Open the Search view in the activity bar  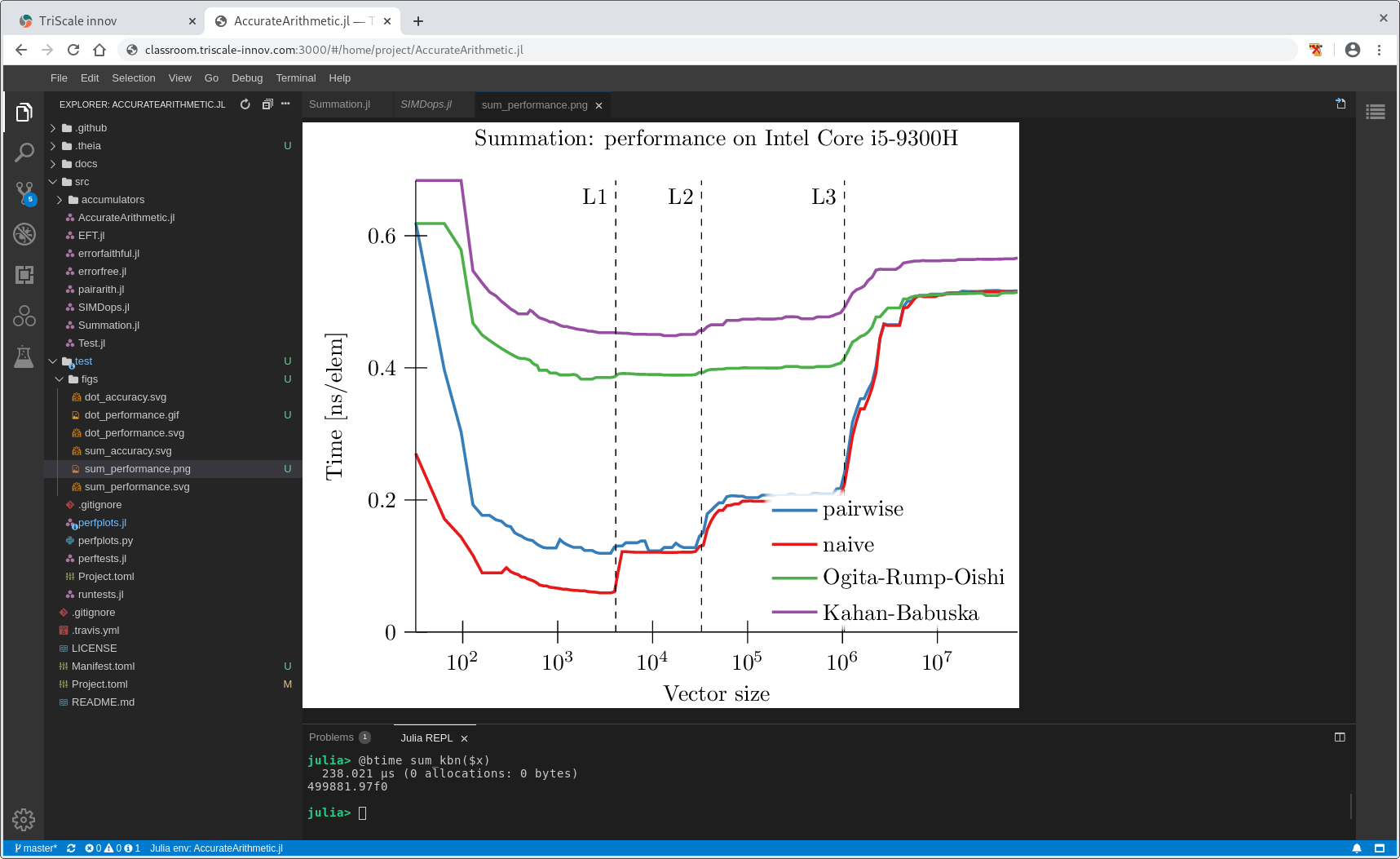24,153
